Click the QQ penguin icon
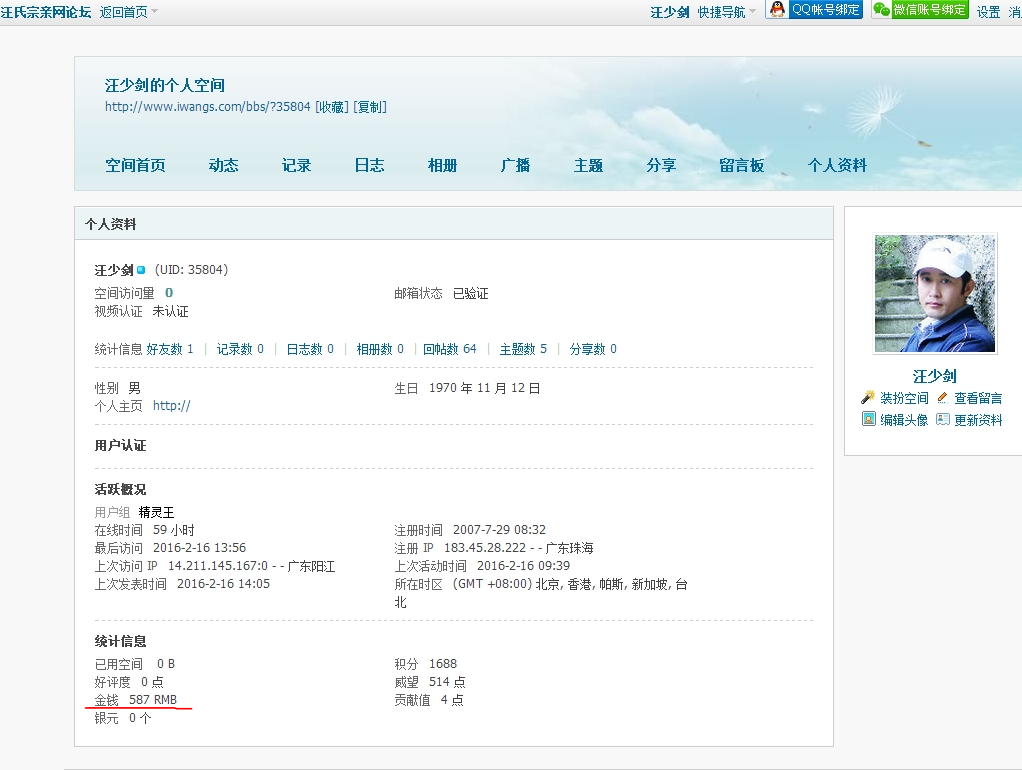This screenshot has width=1022, height=770. 776,10
